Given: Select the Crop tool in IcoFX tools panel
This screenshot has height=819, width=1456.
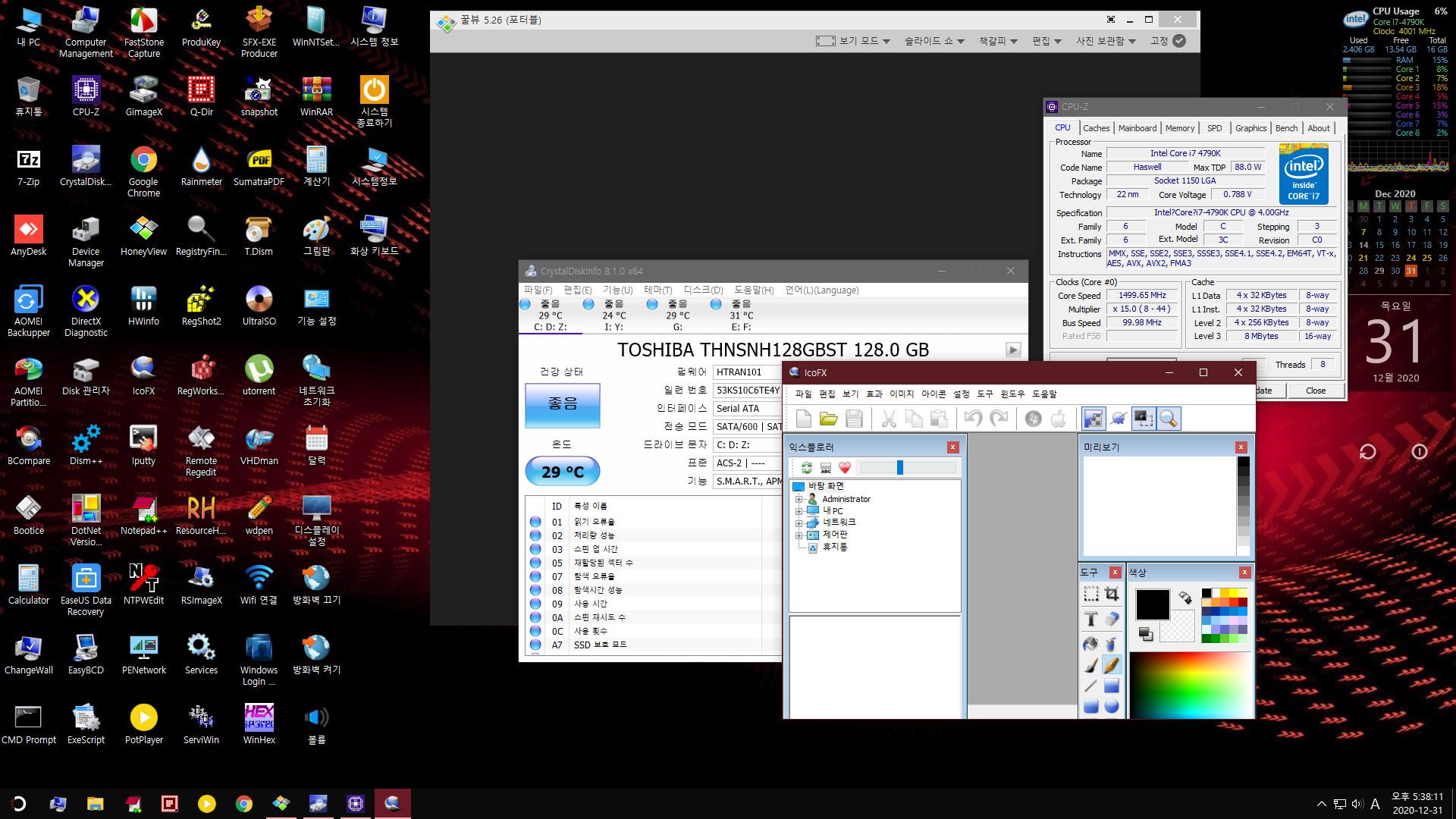Looking at the screenshot, I should [1112, 594].
